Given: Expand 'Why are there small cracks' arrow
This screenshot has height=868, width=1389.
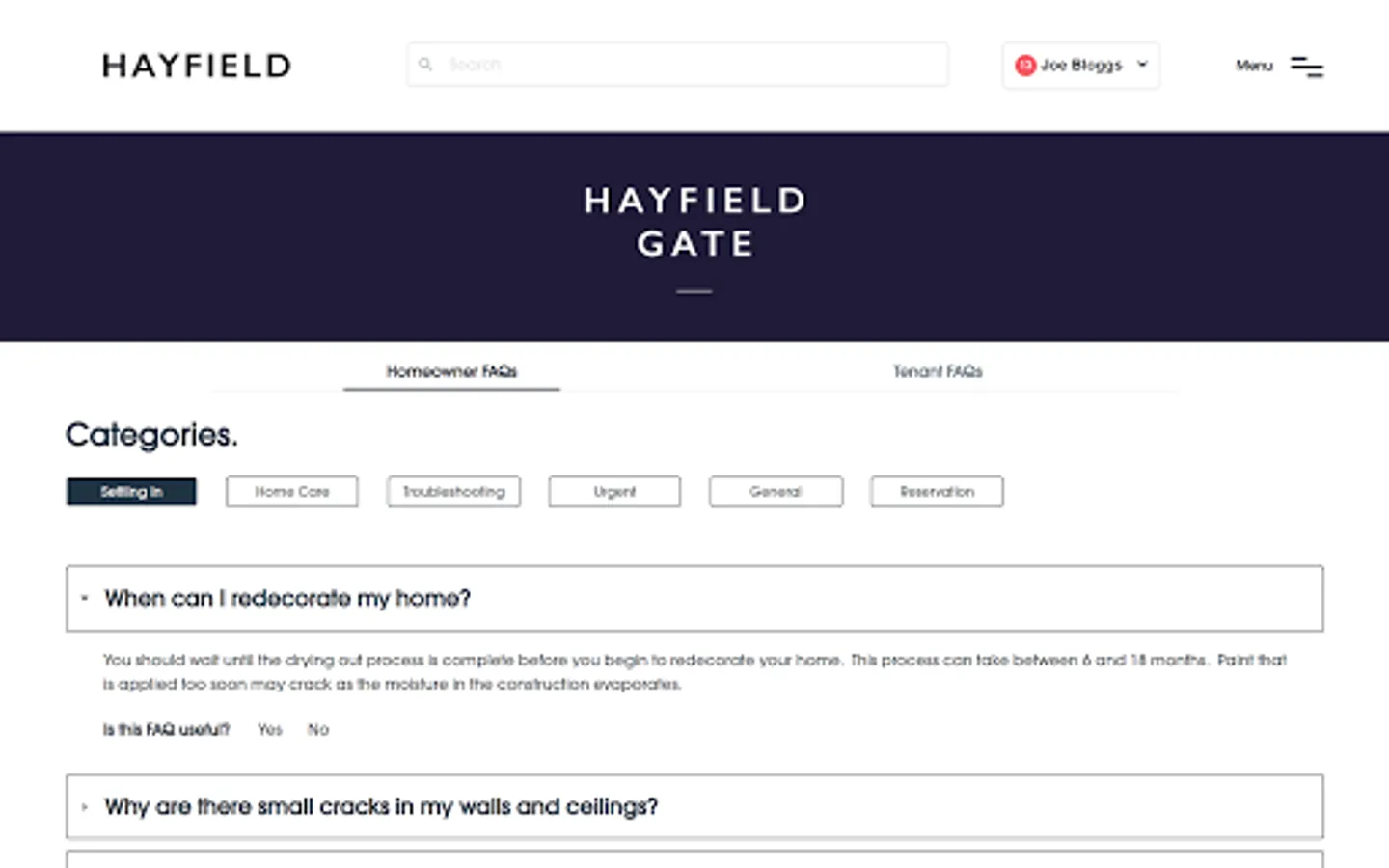Looking at the screenshot, I should pos(85,807).
